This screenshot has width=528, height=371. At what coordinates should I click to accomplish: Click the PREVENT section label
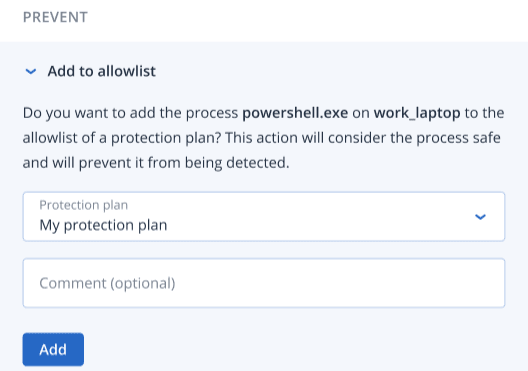55,17
